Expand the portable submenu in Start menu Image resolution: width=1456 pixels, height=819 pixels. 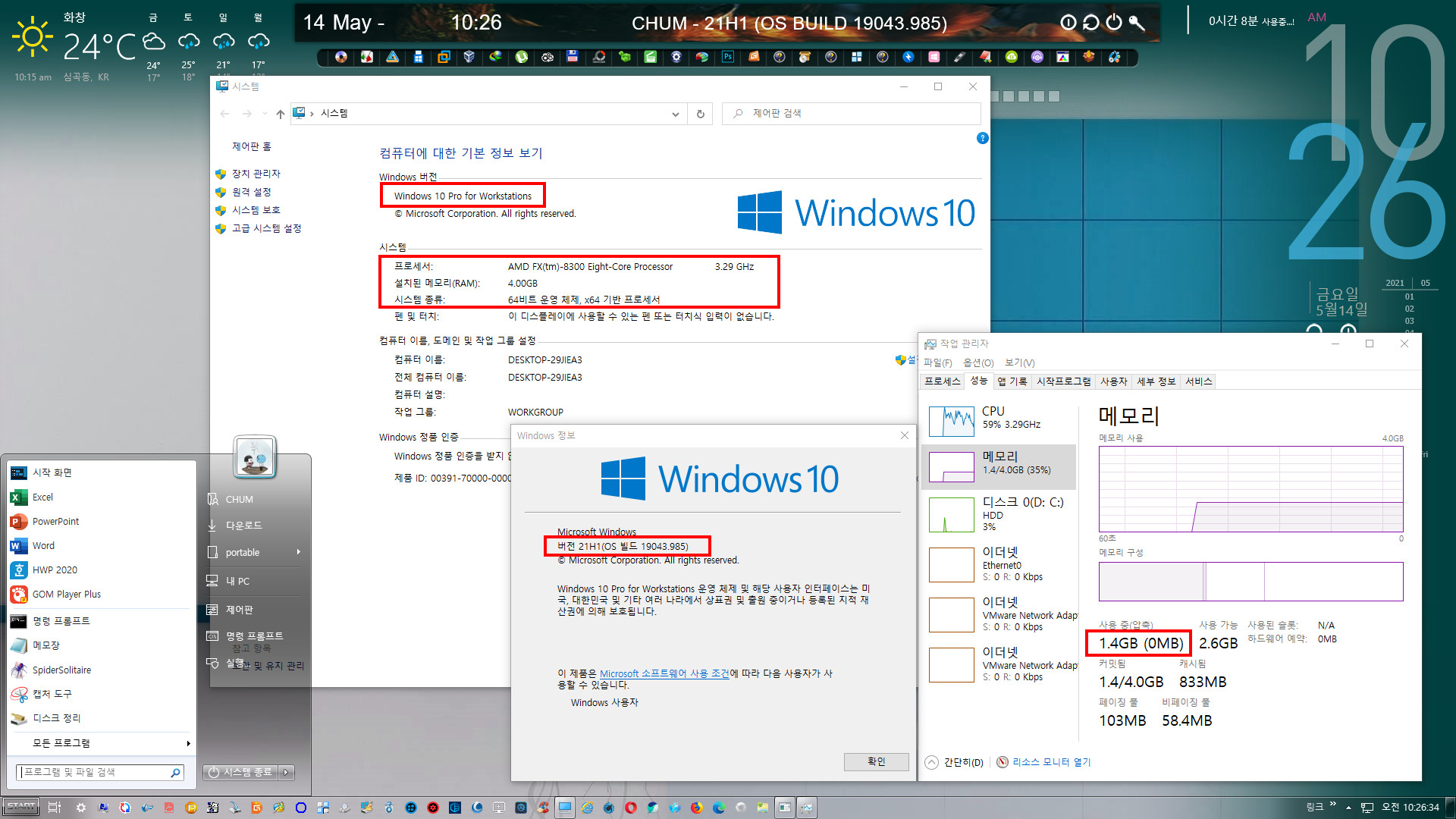(255, 552)
